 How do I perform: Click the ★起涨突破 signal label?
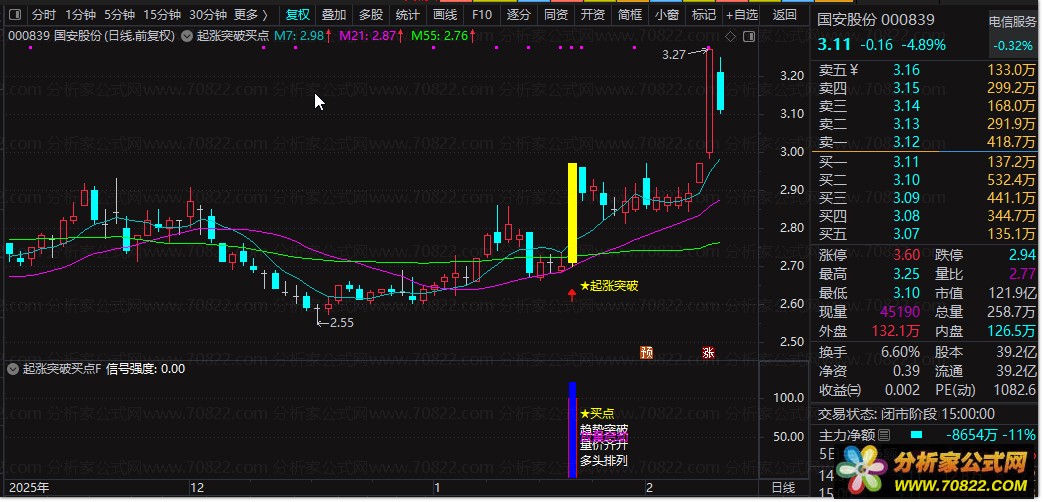click(609, 286)
